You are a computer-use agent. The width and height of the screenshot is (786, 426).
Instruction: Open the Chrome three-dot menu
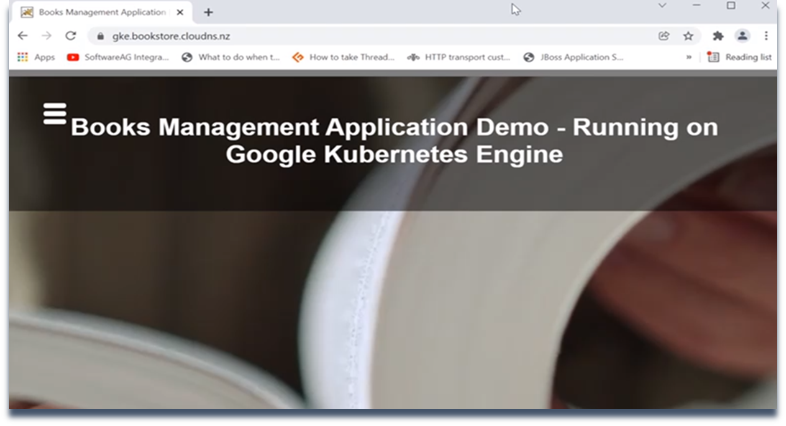click(x=766, y=36)
